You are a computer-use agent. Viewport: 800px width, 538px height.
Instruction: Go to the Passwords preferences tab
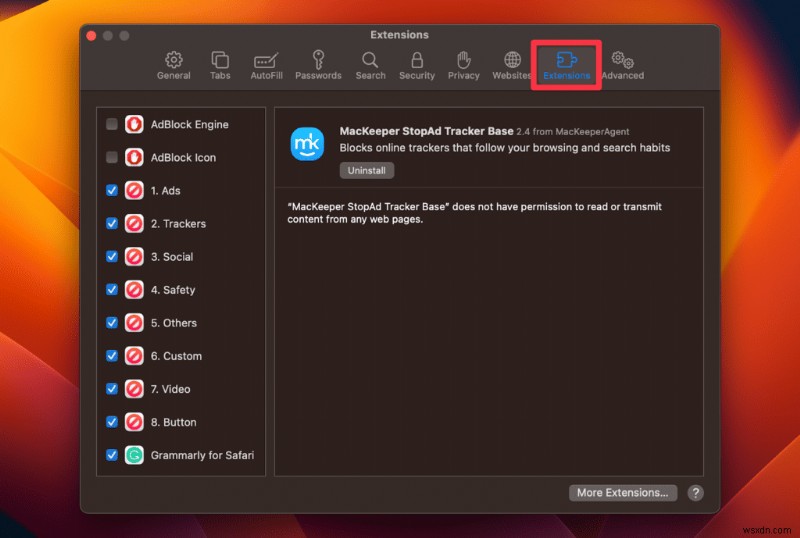(x=318, y=65)
